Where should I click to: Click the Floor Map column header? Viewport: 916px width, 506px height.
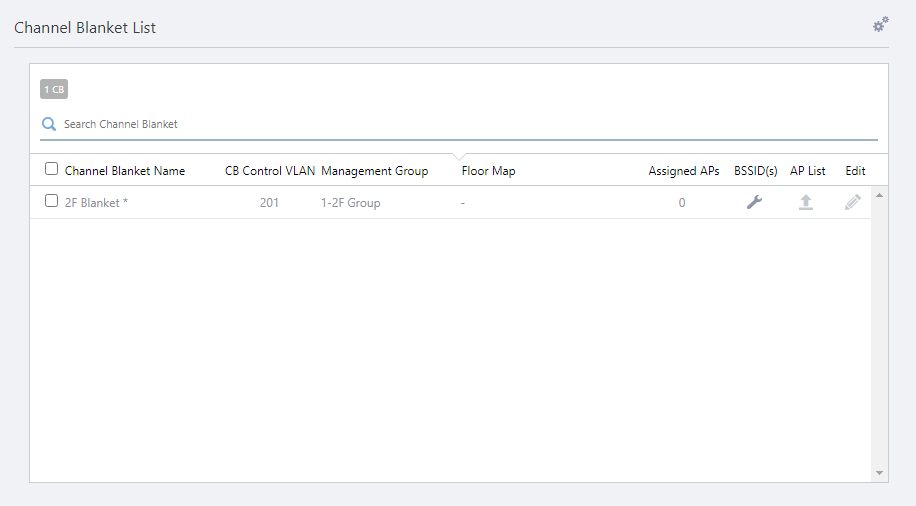coord(488,171)
